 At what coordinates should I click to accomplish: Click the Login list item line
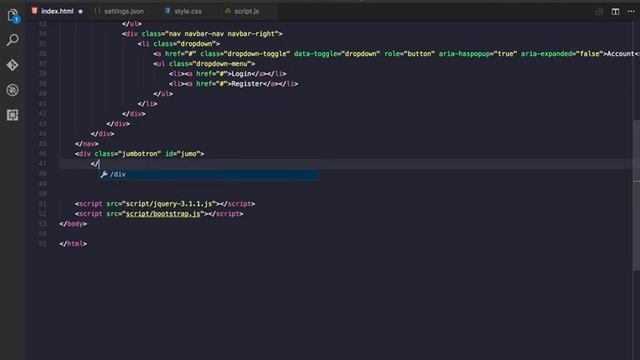[x=227, y=74]
